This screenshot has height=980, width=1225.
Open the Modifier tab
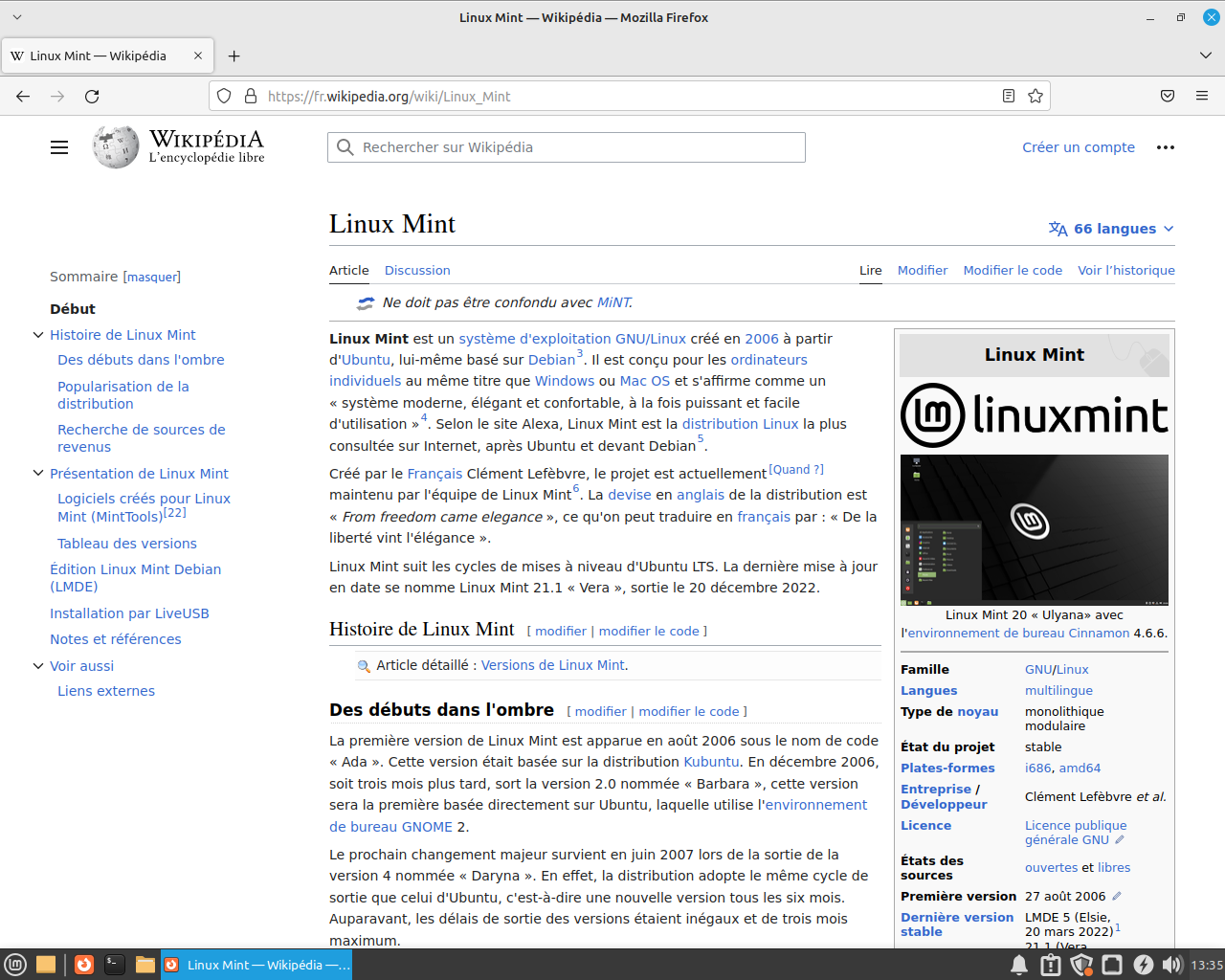click(923, 271)
